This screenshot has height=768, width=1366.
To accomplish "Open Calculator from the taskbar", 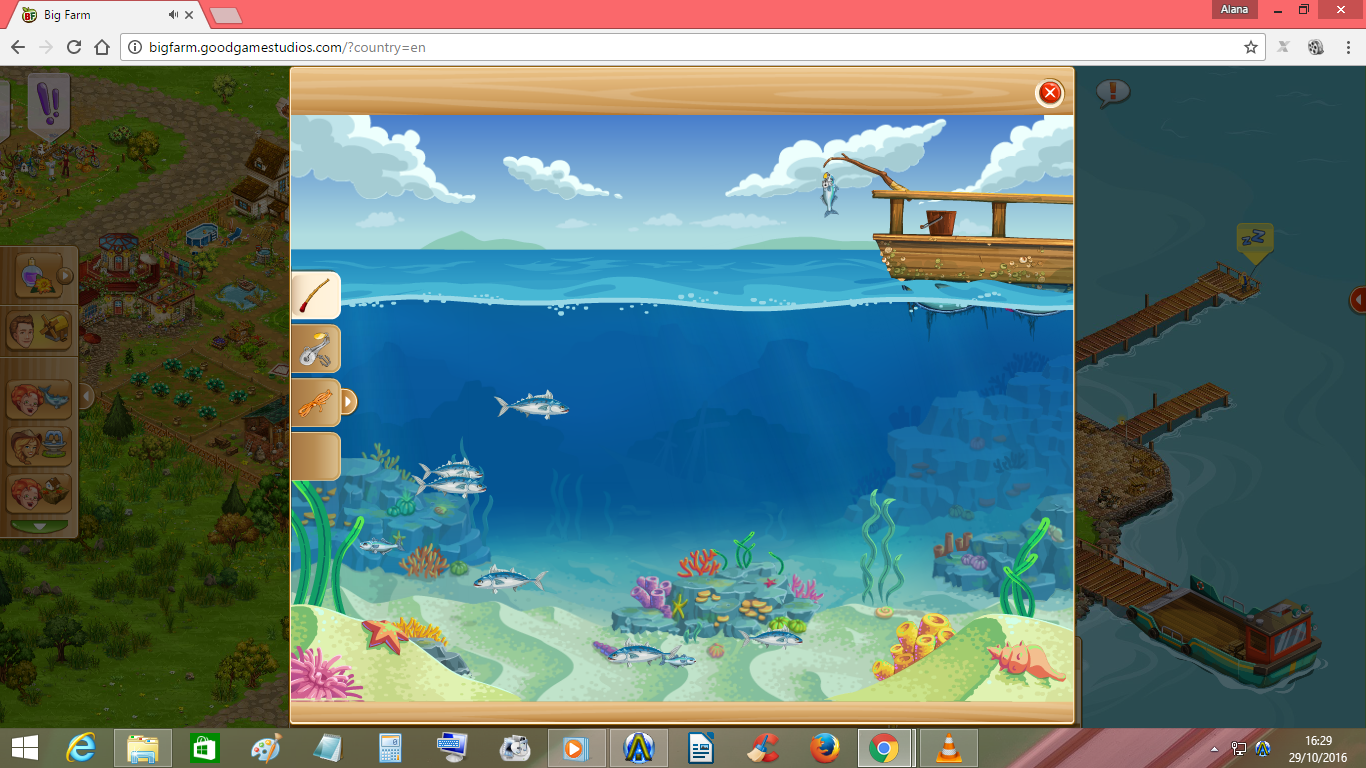I will coord(390,748).
